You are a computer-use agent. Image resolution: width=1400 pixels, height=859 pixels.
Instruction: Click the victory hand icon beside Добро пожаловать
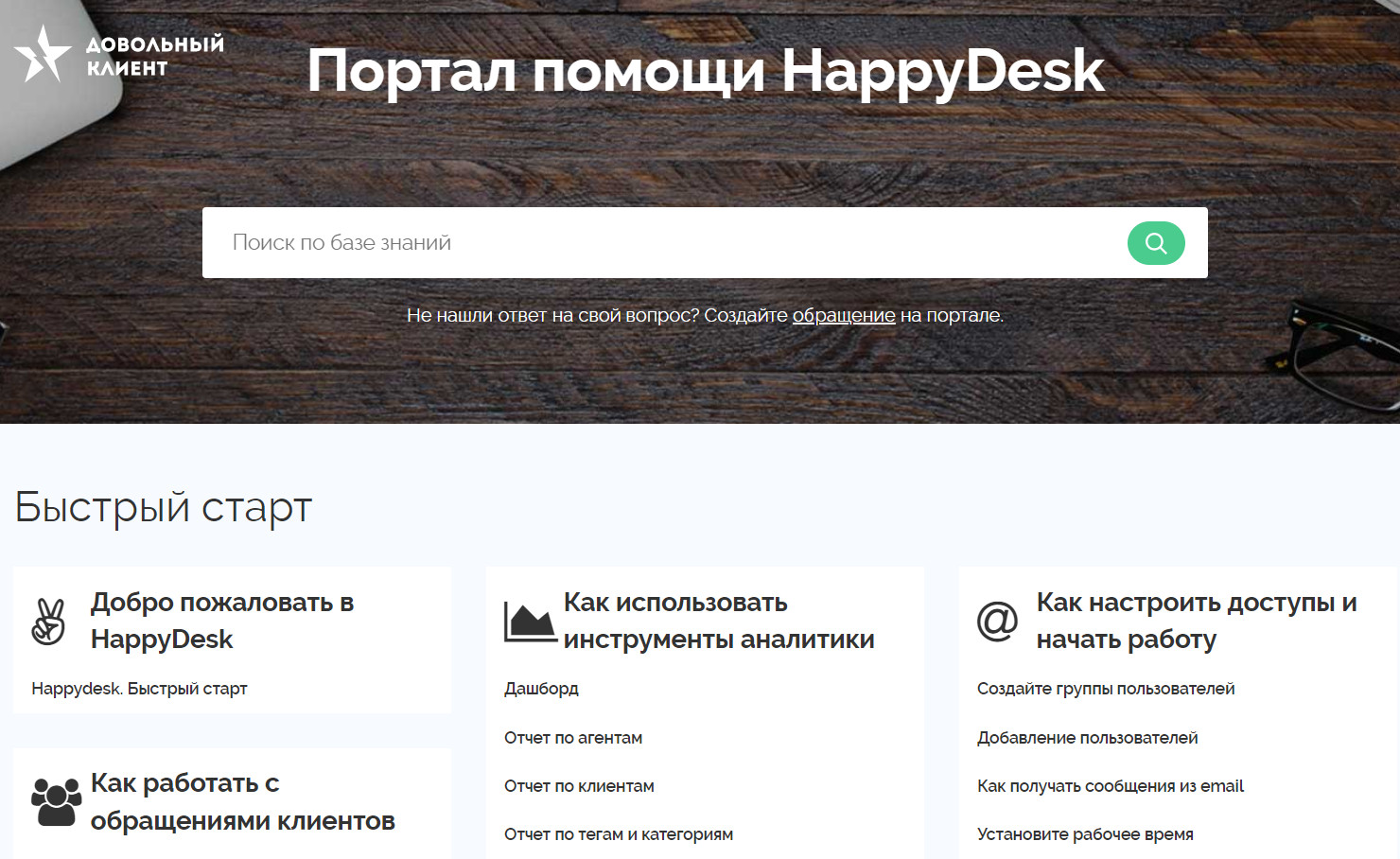48,622
